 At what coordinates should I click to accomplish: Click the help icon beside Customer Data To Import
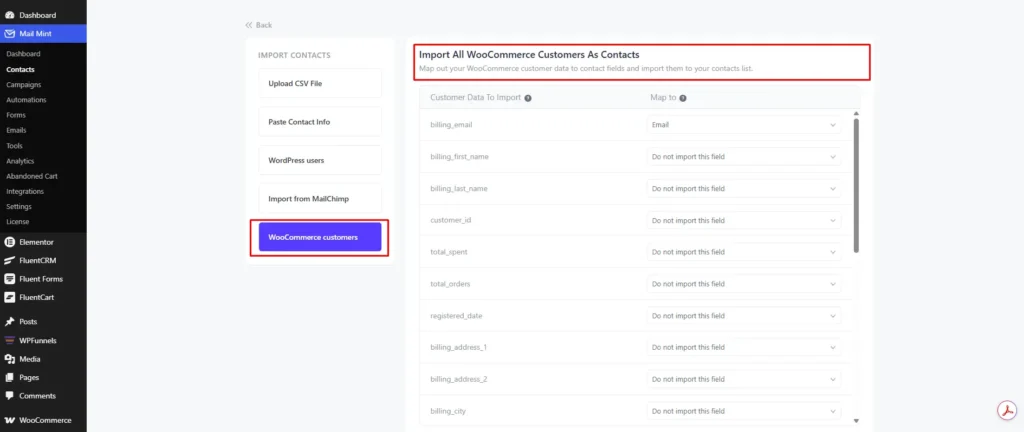click(528, 98)
